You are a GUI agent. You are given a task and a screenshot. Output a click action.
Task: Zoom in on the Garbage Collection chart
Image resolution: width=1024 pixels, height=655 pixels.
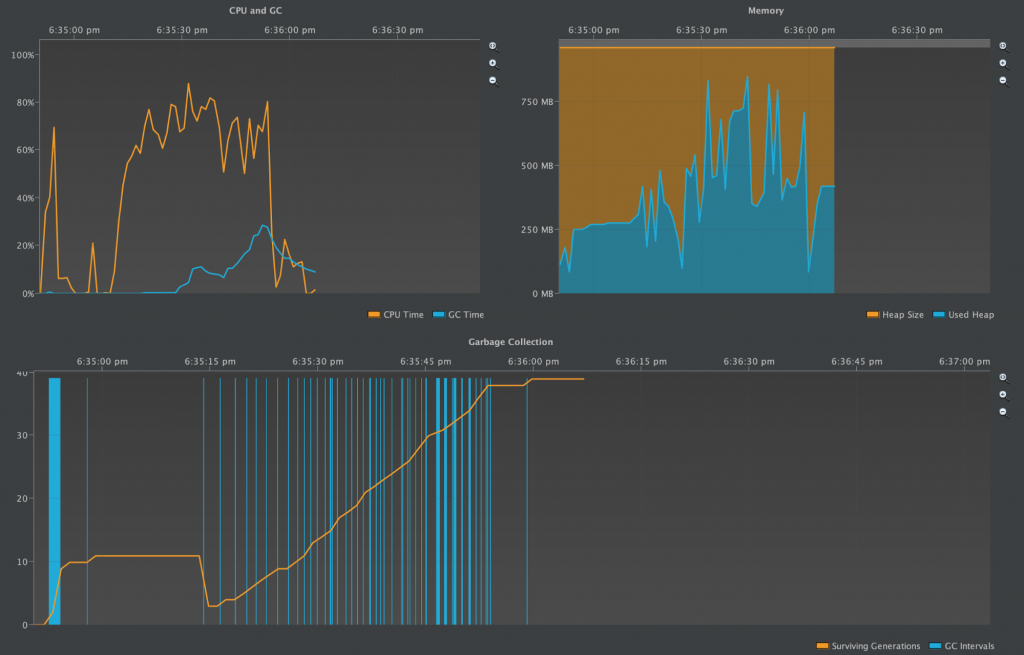(1002, 395)
